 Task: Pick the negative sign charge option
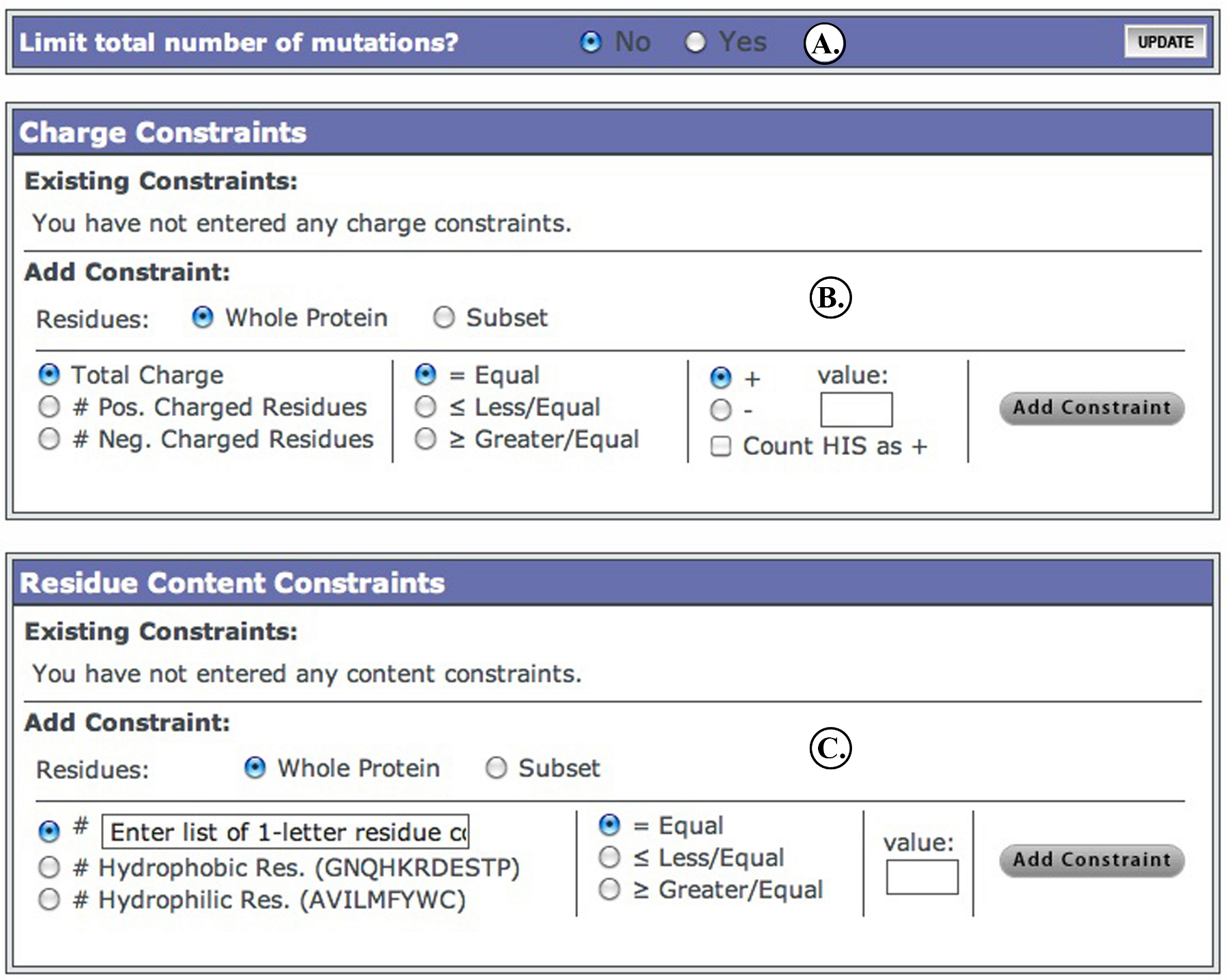click(x=721, y=410)
